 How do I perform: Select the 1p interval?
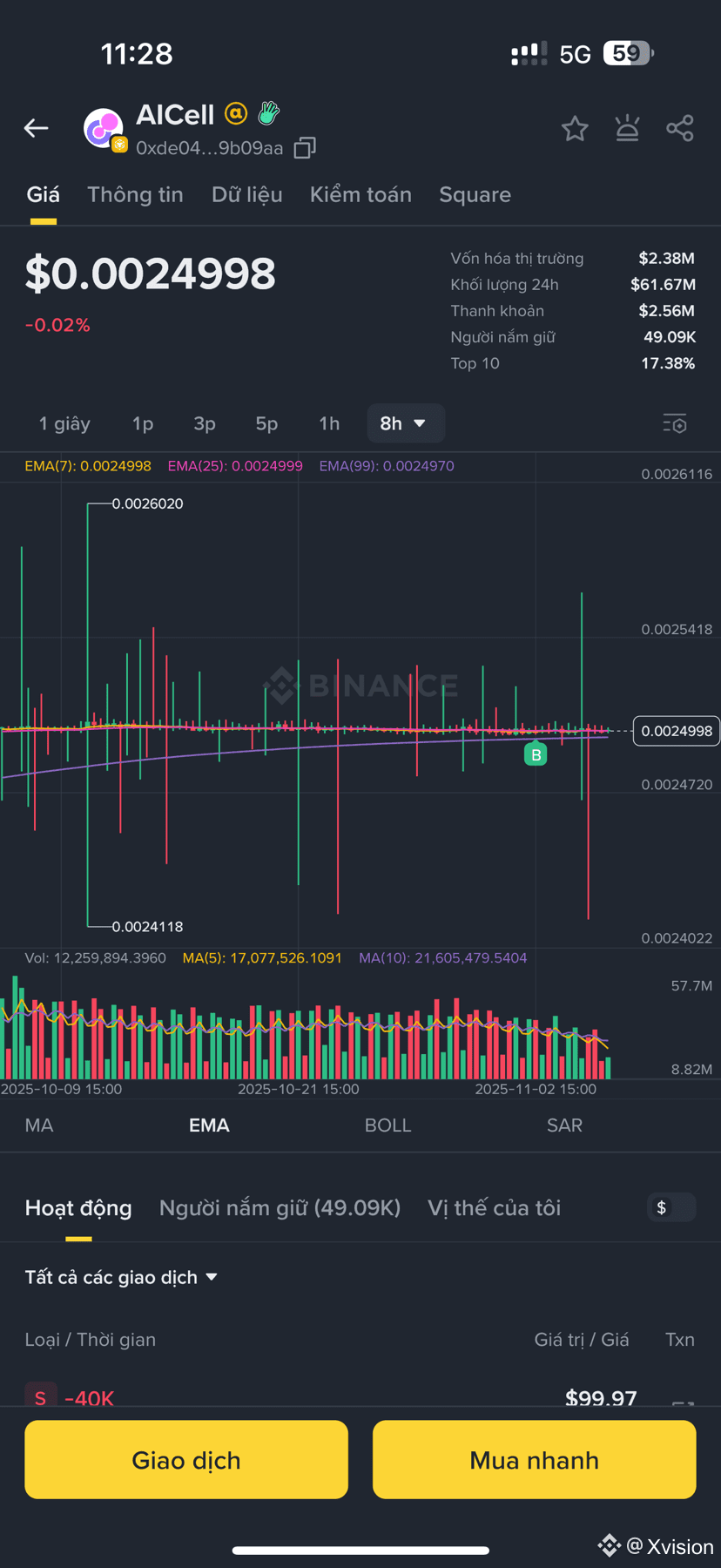[x=143, y=423]
